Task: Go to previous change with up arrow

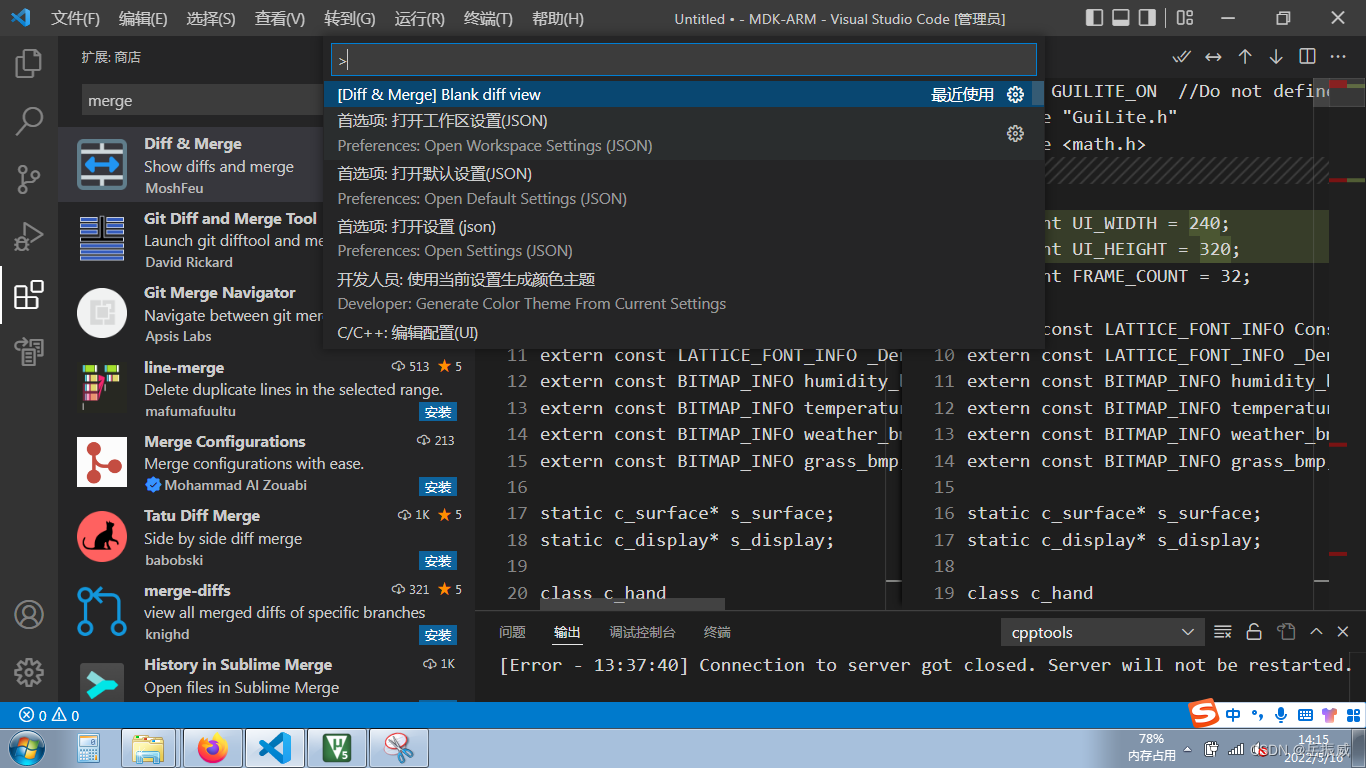Action: [x=1245, y=57]
